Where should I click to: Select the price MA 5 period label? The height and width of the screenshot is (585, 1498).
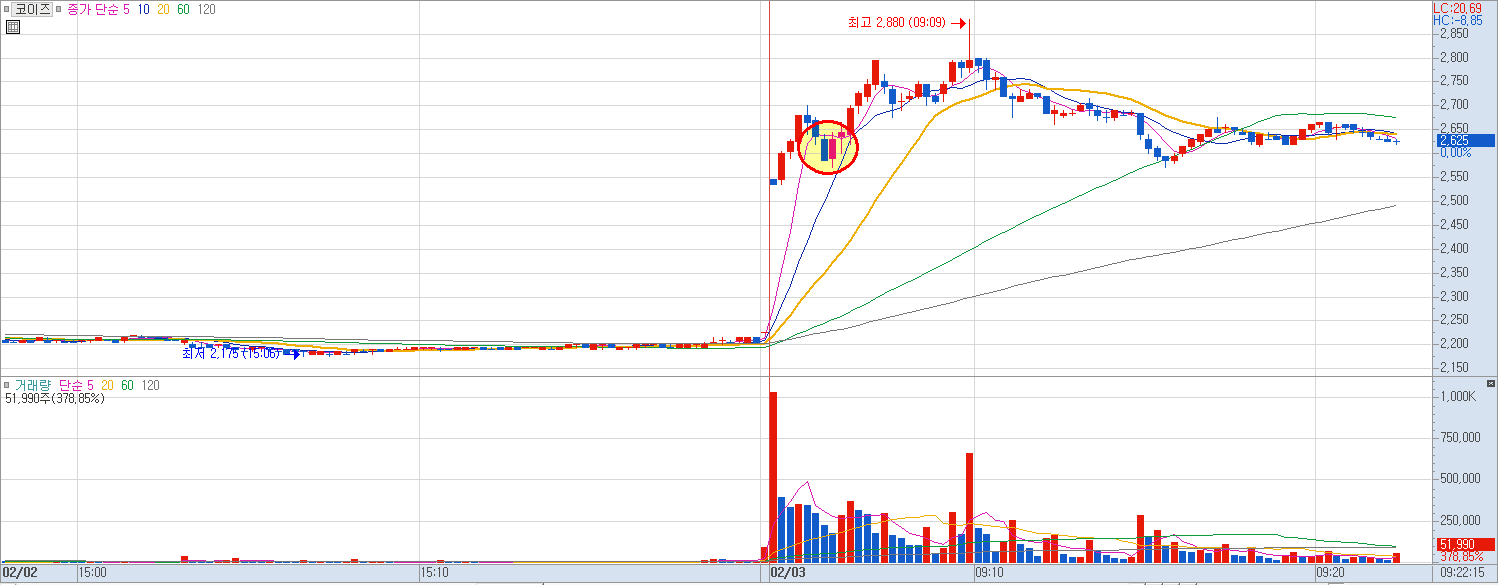point(126,9)
